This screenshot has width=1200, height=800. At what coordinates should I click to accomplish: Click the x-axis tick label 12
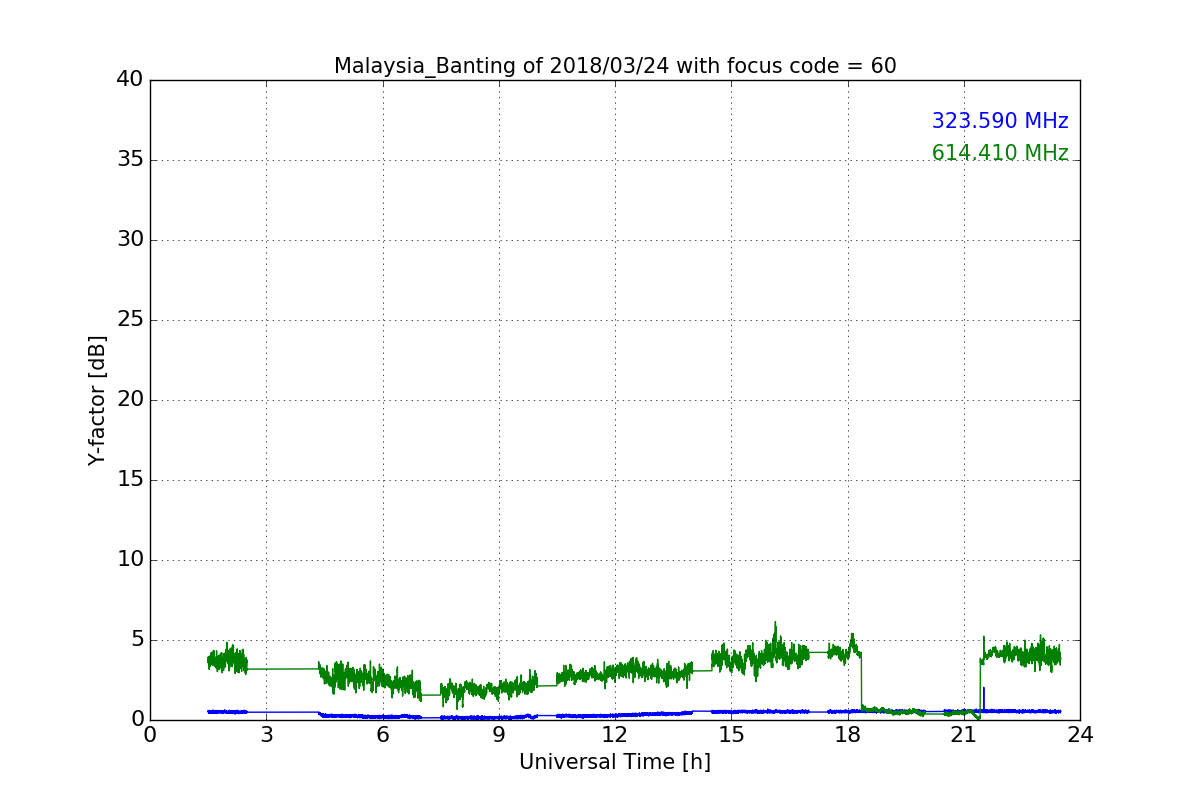click(x=615, y=735)
